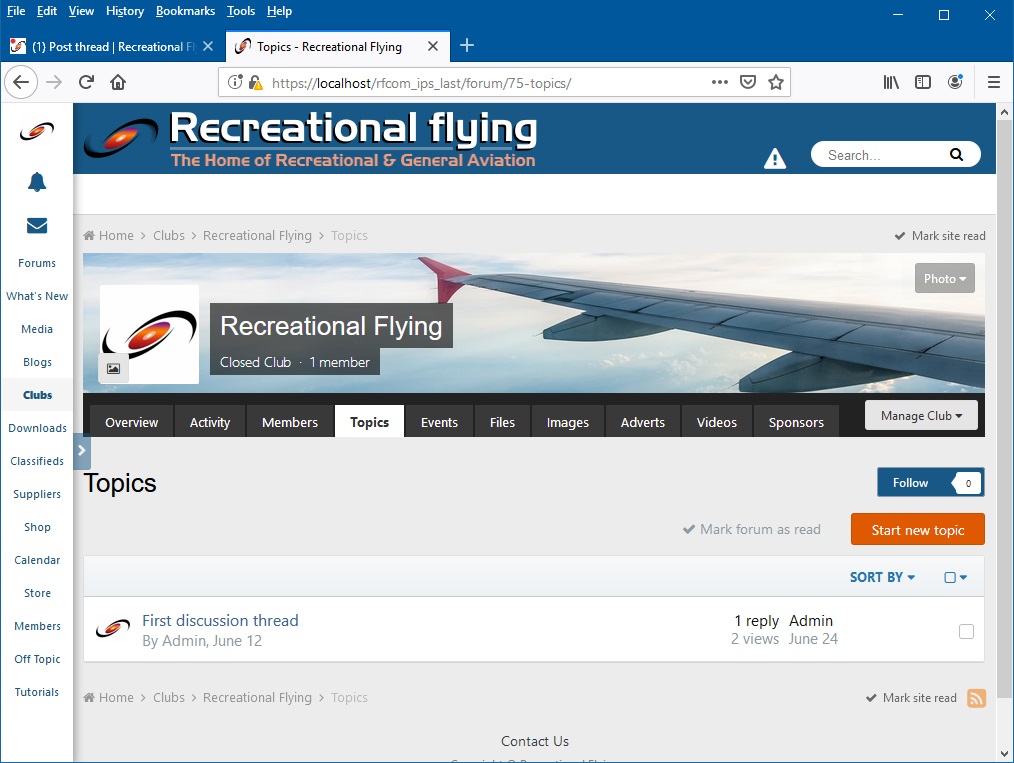
Task: Open the Photo dropdown on cover
Action: 944,278
